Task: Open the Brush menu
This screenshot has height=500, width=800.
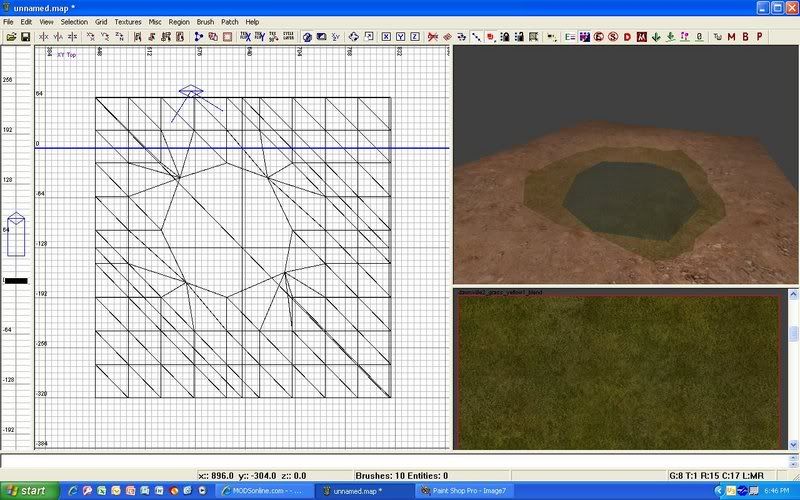Action: pyautogui.click(x=205, y=21)
